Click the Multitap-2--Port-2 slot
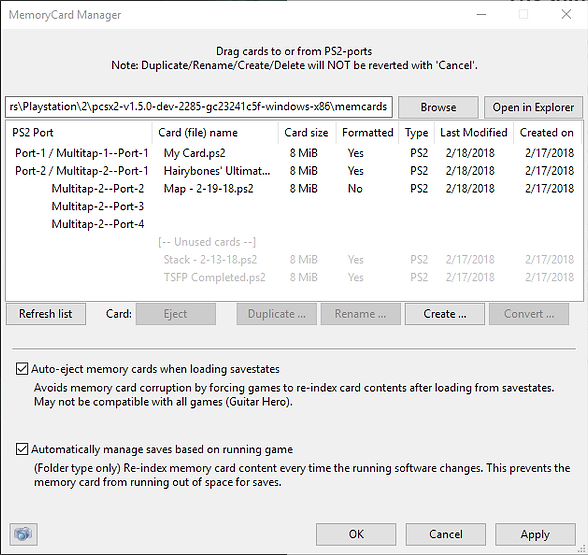This screenshot has height=555, width=588. click(98, 189)
